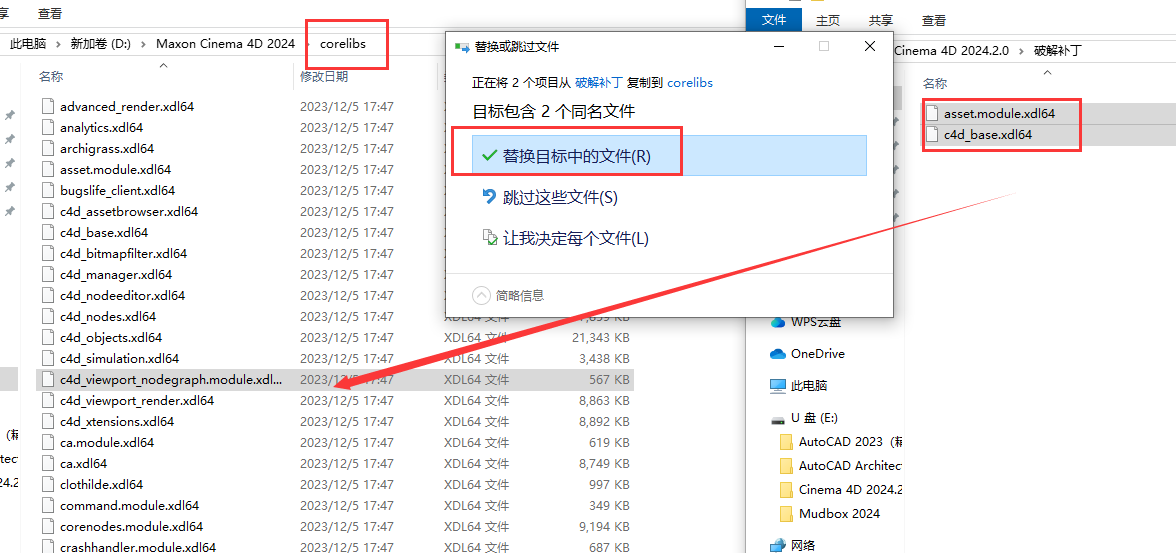Screen dimensions: 1176x553
Task: Click the file icon beside clothilde.xdl64
Action: click(x=47, y=485)
